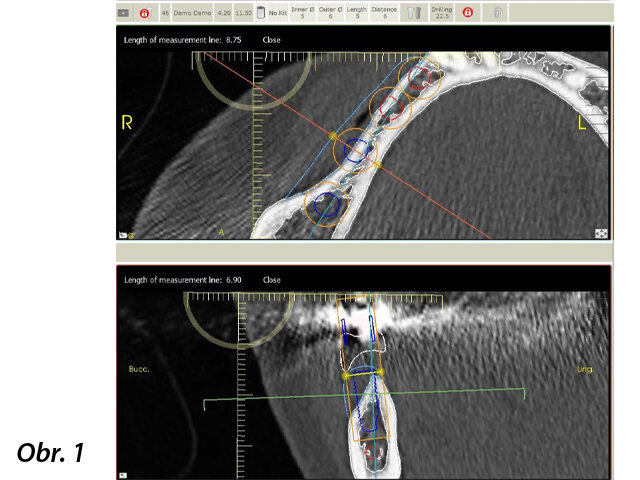
Task: Click the first red lock icon in toolbar
Action: click(x=145, y=13)
